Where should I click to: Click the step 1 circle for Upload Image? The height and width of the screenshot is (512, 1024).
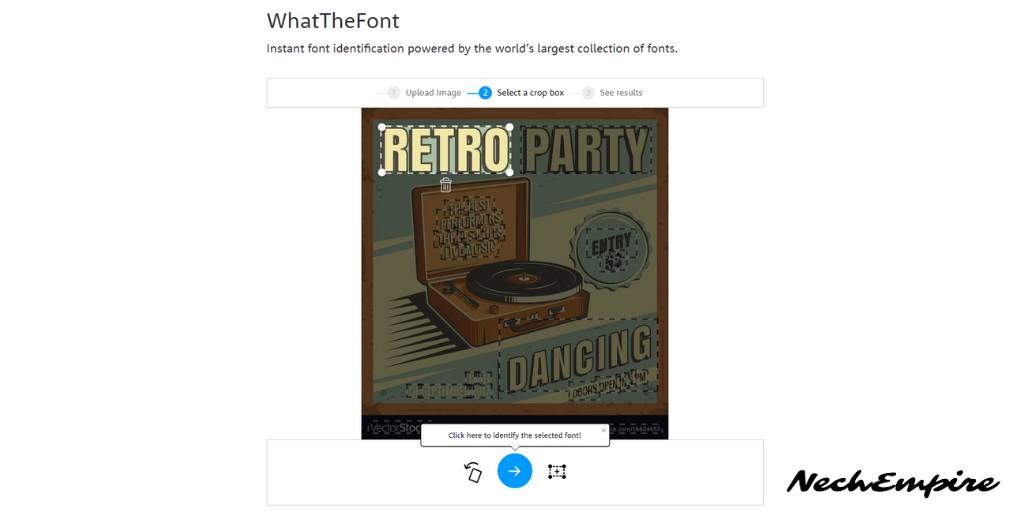[x=393, y=93]
